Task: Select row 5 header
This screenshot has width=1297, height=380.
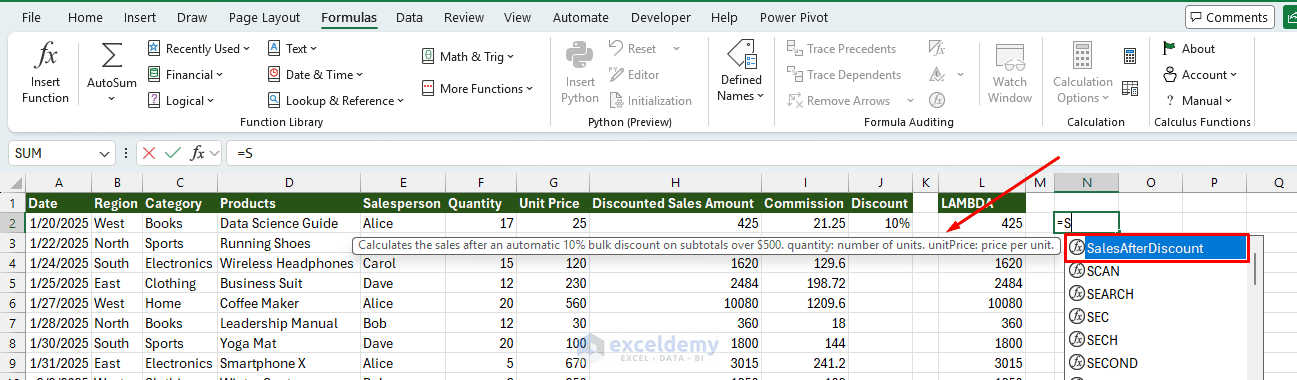Action: tap(12, 283)
